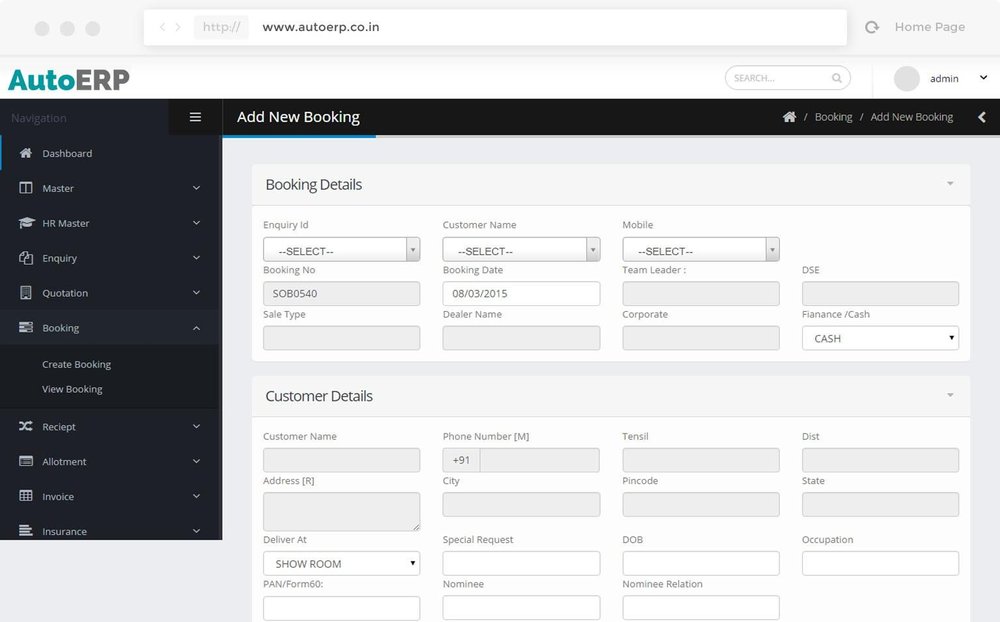Expand the HR Master menu chevron
The height and width of the screenshot is (622, 1000).
tap(196, 223)
